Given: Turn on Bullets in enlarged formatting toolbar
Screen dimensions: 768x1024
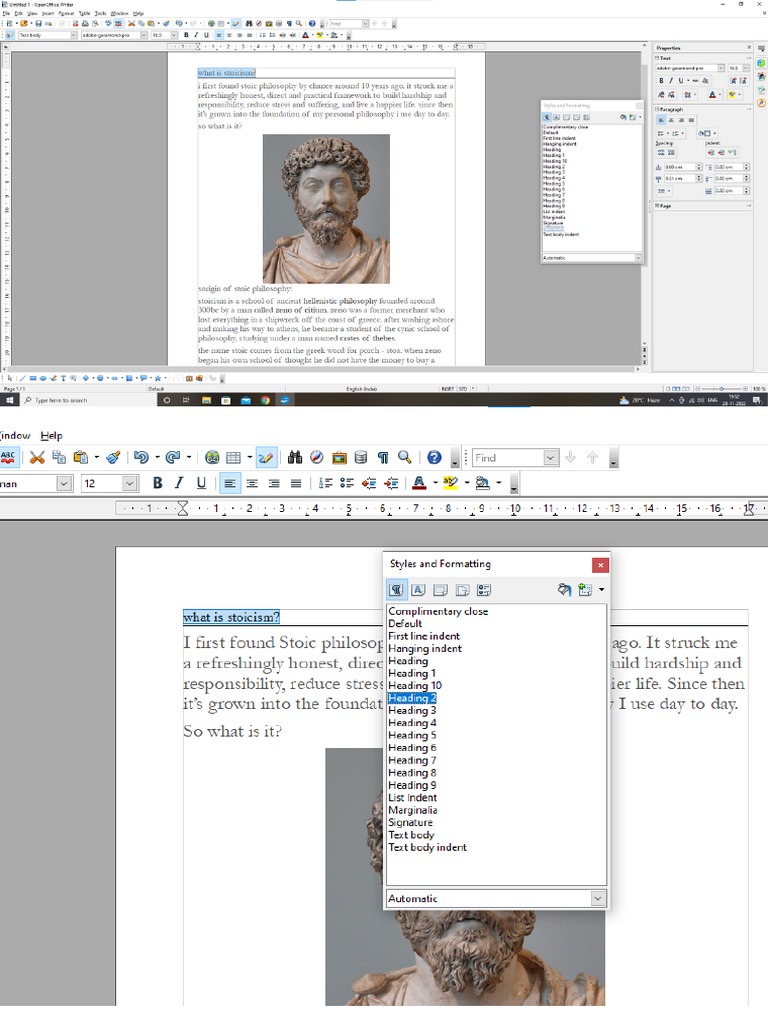Looking at the screenshot, I should pos(347,483).
